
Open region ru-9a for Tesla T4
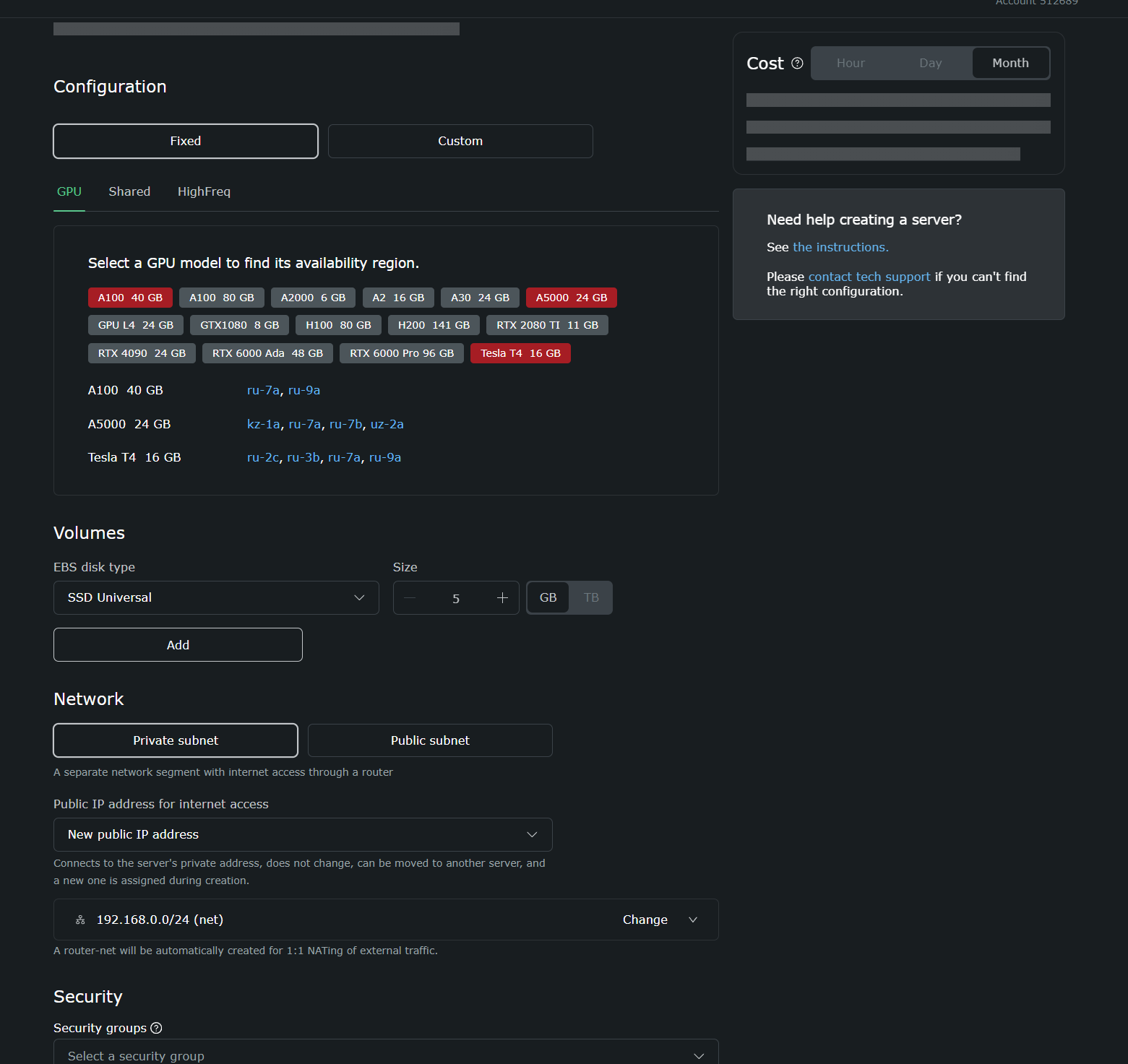385,457
